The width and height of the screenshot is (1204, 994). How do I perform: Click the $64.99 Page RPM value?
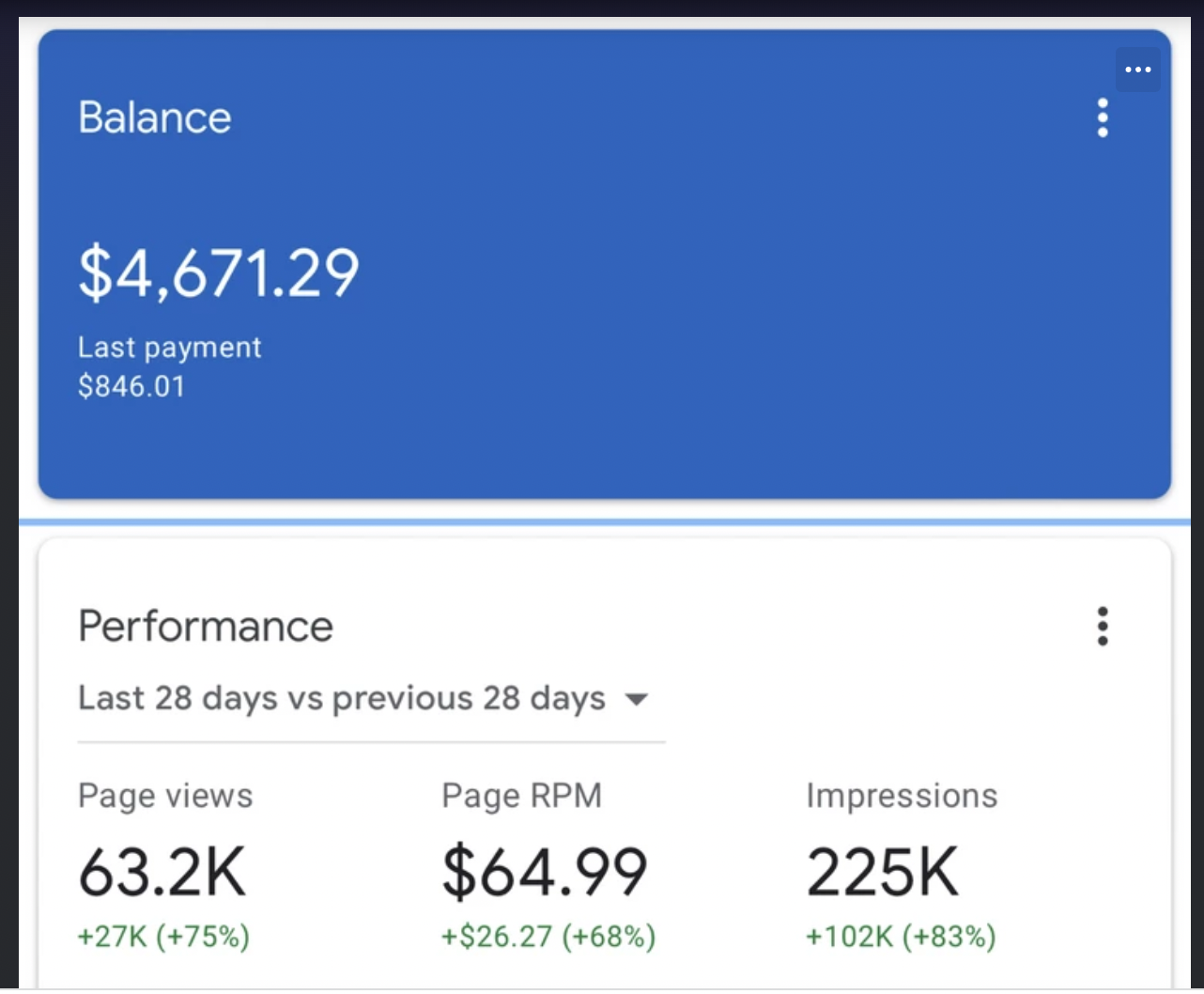(x=545, y=872)
